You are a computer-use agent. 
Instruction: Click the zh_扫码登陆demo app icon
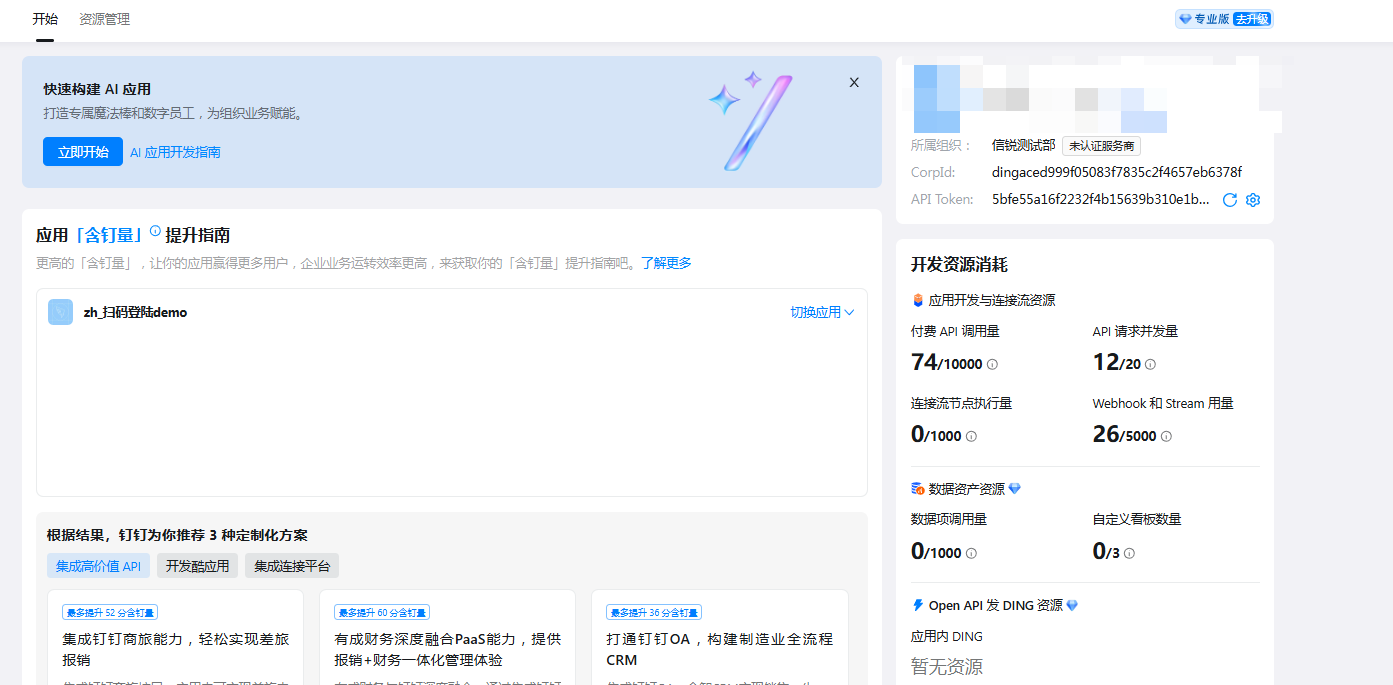(60, 312)
